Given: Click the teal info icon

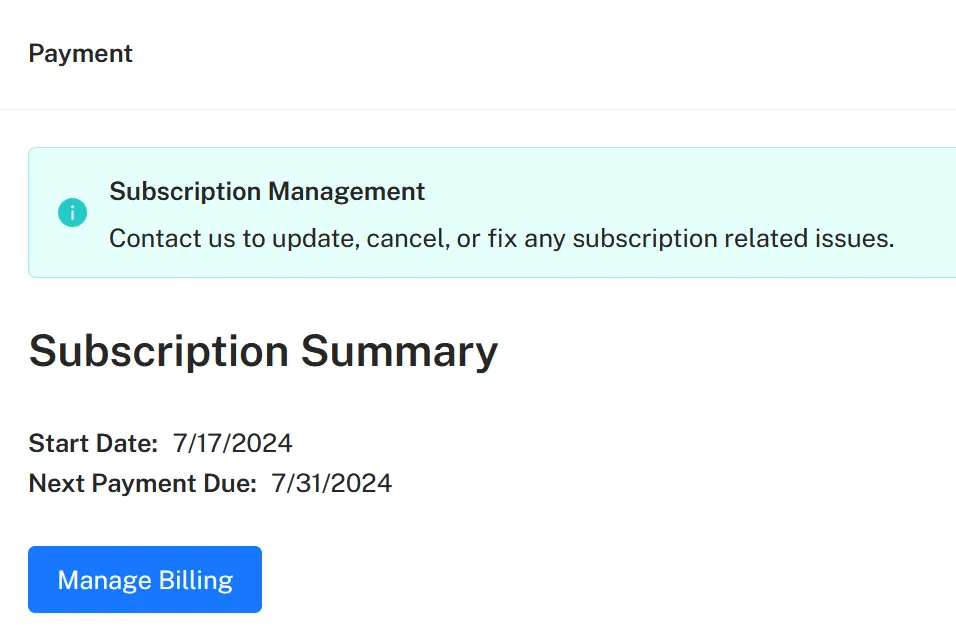Looking at the screenshot, I should 73,213.
